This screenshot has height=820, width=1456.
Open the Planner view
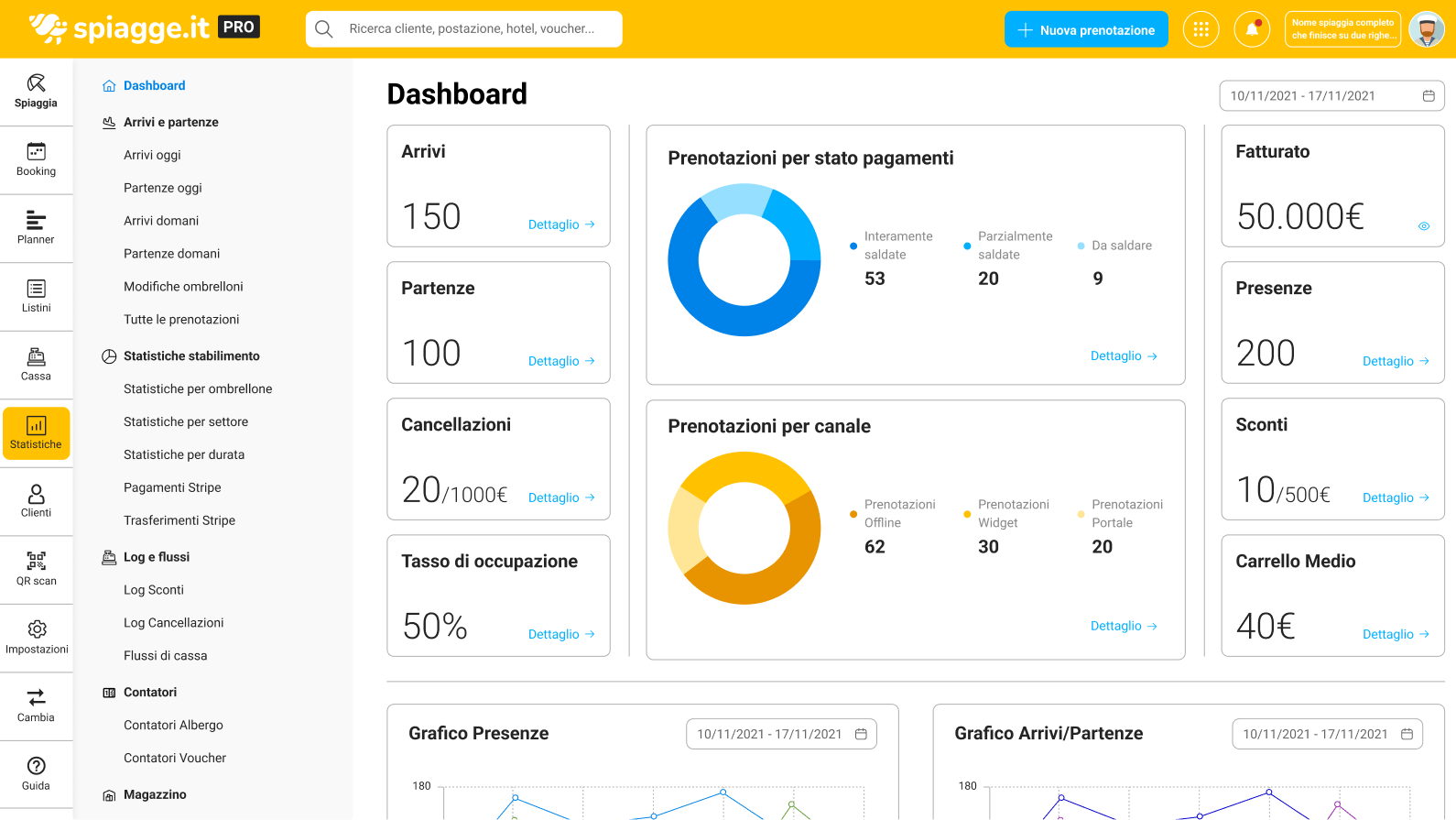click(36, 228)
